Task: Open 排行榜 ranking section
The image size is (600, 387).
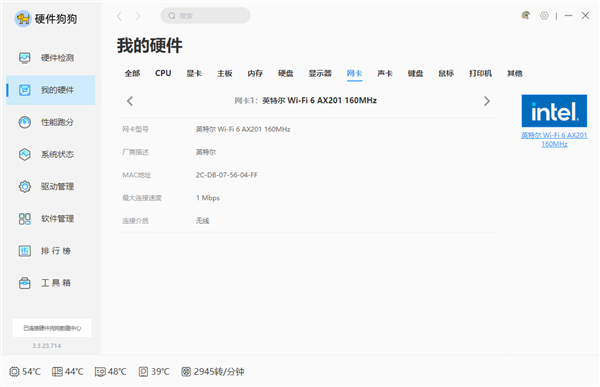Action: (x=51, y=251)
